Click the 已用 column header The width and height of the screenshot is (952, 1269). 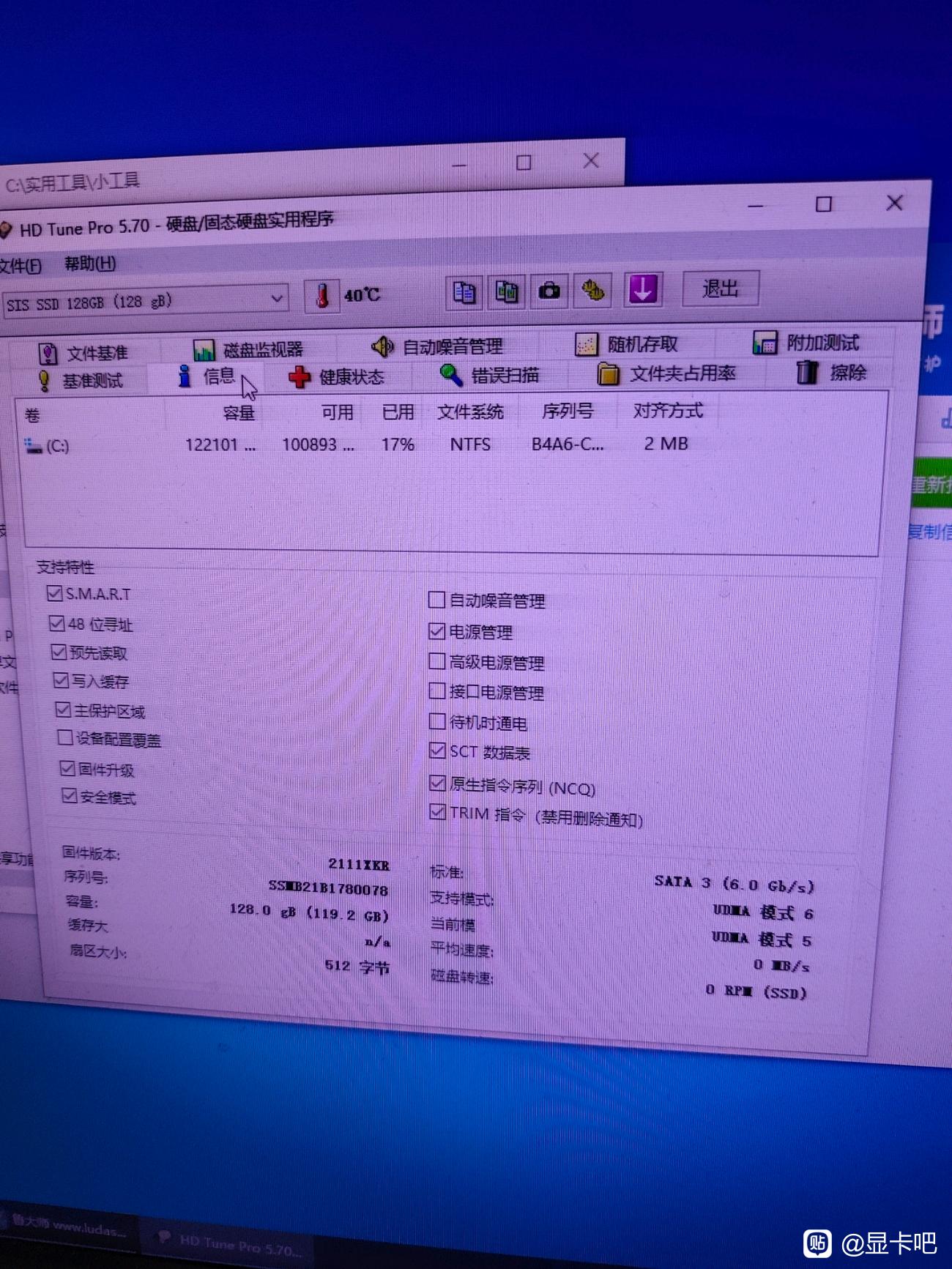pos(396,412)
